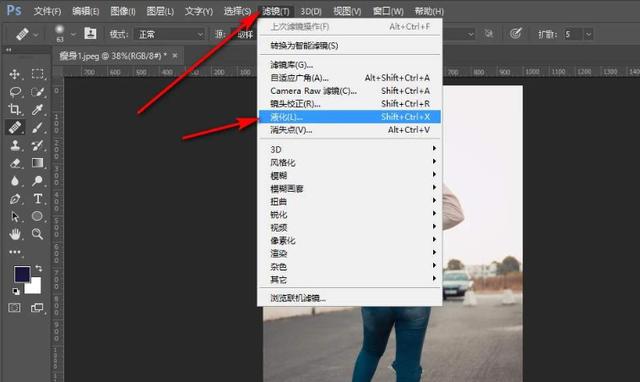
Task: Select the Lasso tool
Action: tap(15, 92)
